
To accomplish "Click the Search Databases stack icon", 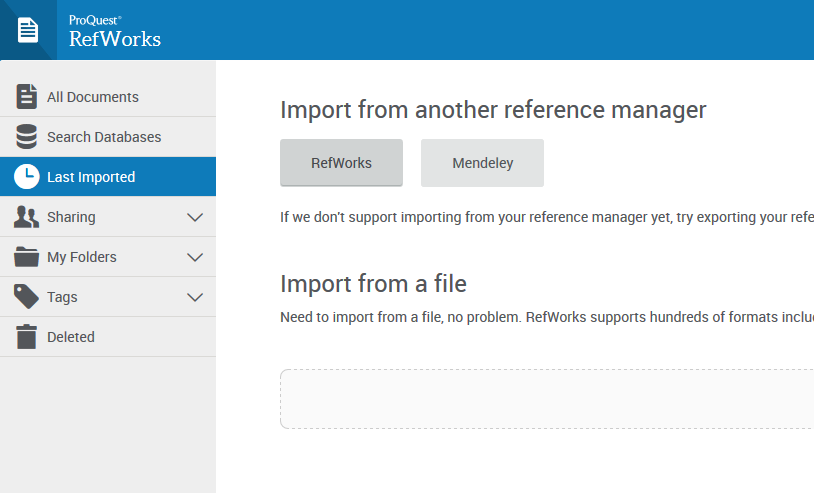I will [x=26, y=136].
